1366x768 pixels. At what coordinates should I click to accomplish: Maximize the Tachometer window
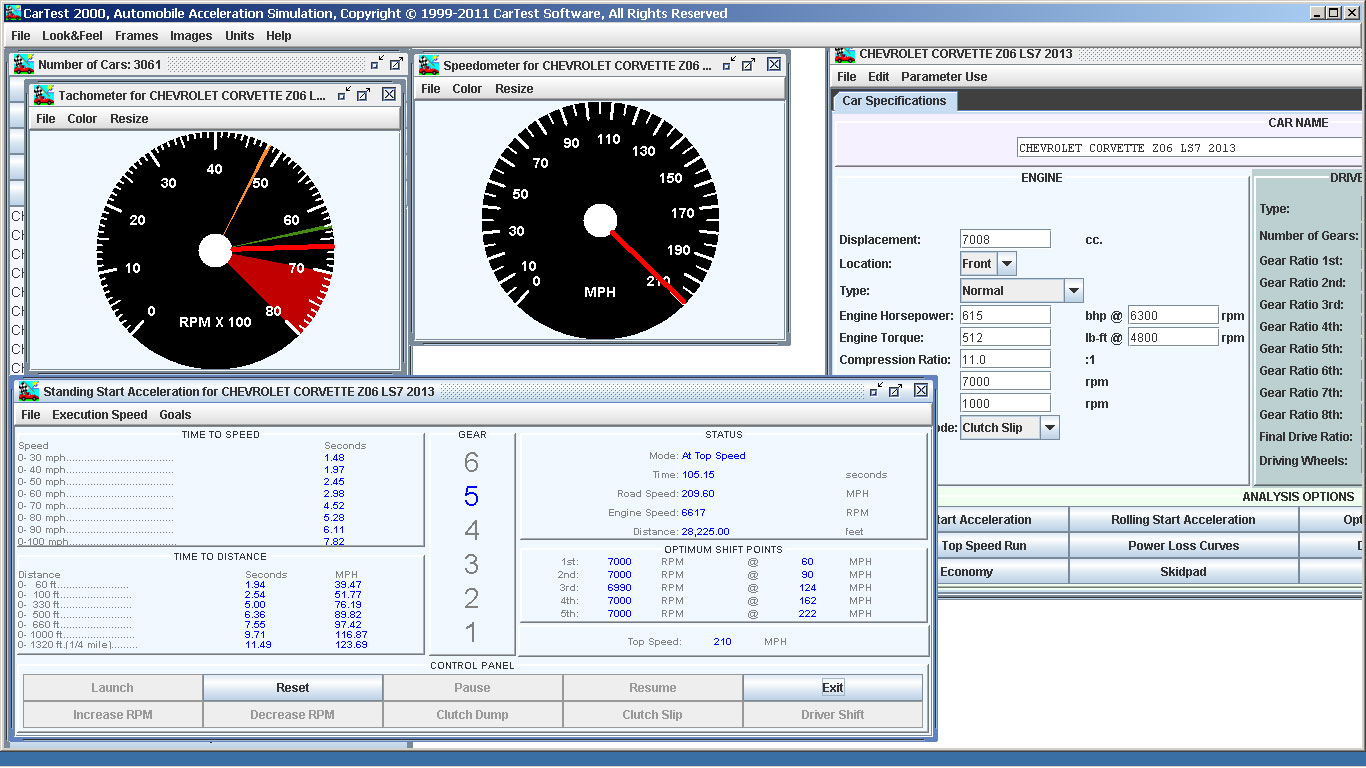pos(364,95)
